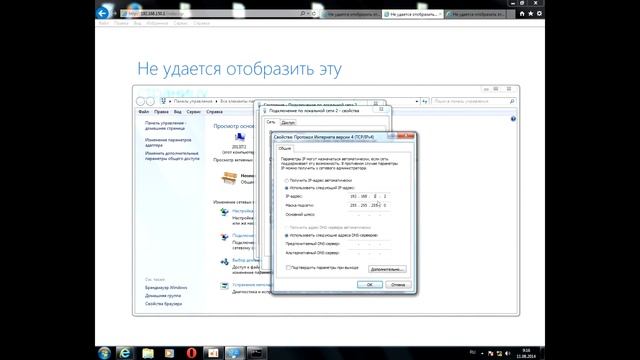Click the Action Center flag tray icon
The image size is (640, 360).
tap(491, 353)
